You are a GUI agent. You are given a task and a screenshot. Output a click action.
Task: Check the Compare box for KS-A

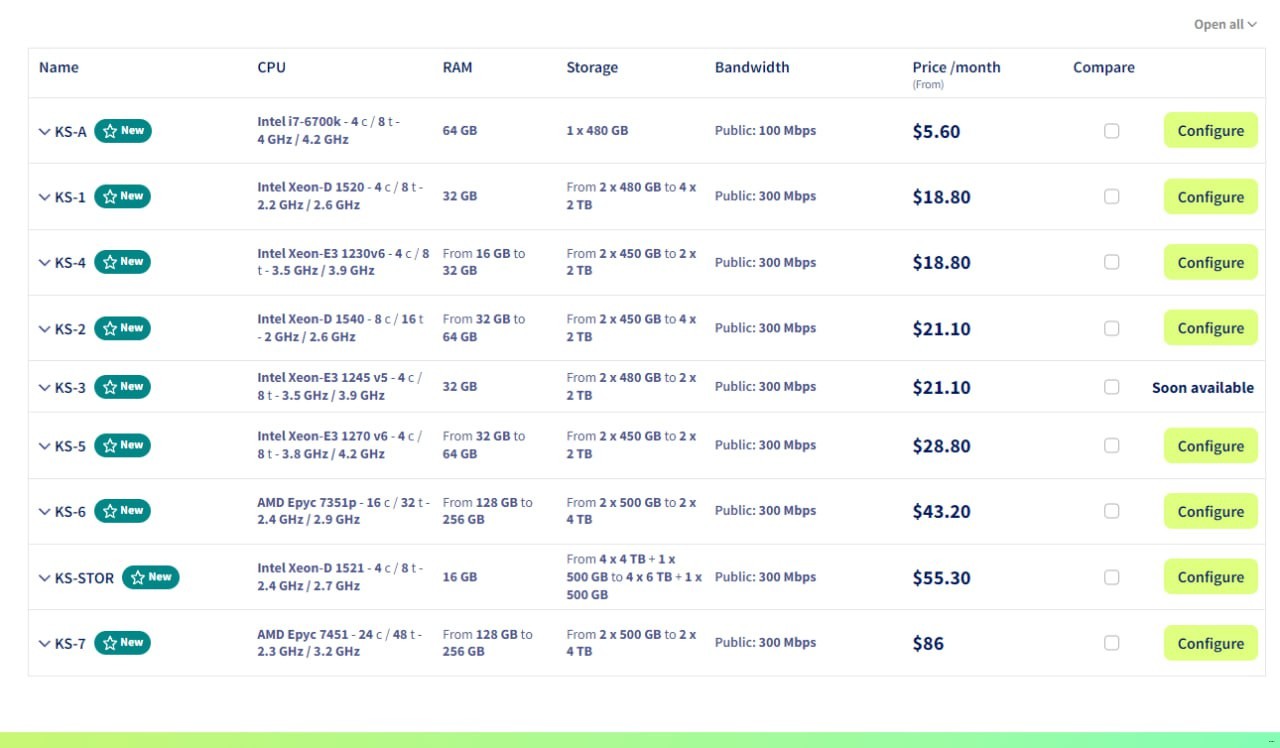tap(1111, 131)
